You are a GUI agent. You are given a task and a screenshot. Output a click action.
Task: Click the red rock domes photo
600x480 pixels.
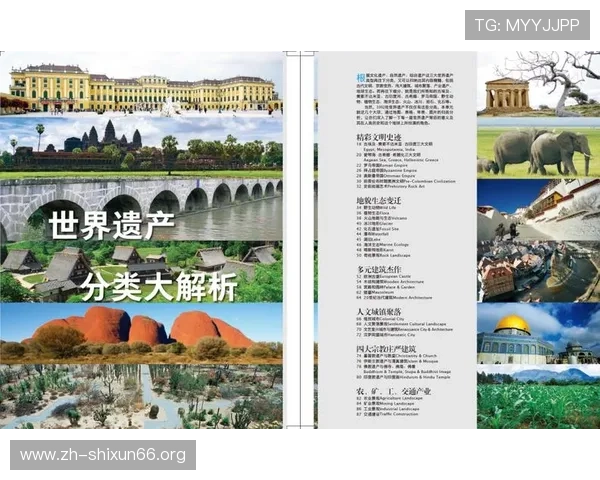[x=141, y=333]
